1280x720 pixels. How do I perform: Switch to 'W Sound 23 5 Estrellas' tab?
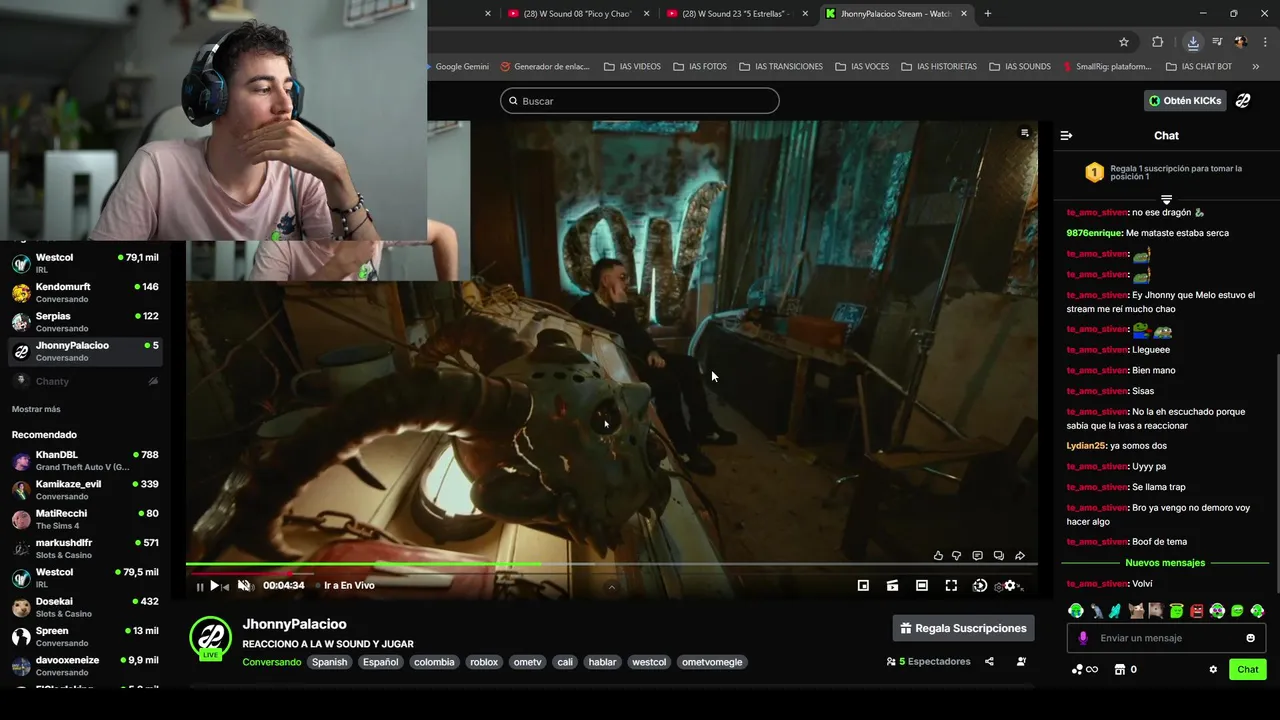pos(735,14)
